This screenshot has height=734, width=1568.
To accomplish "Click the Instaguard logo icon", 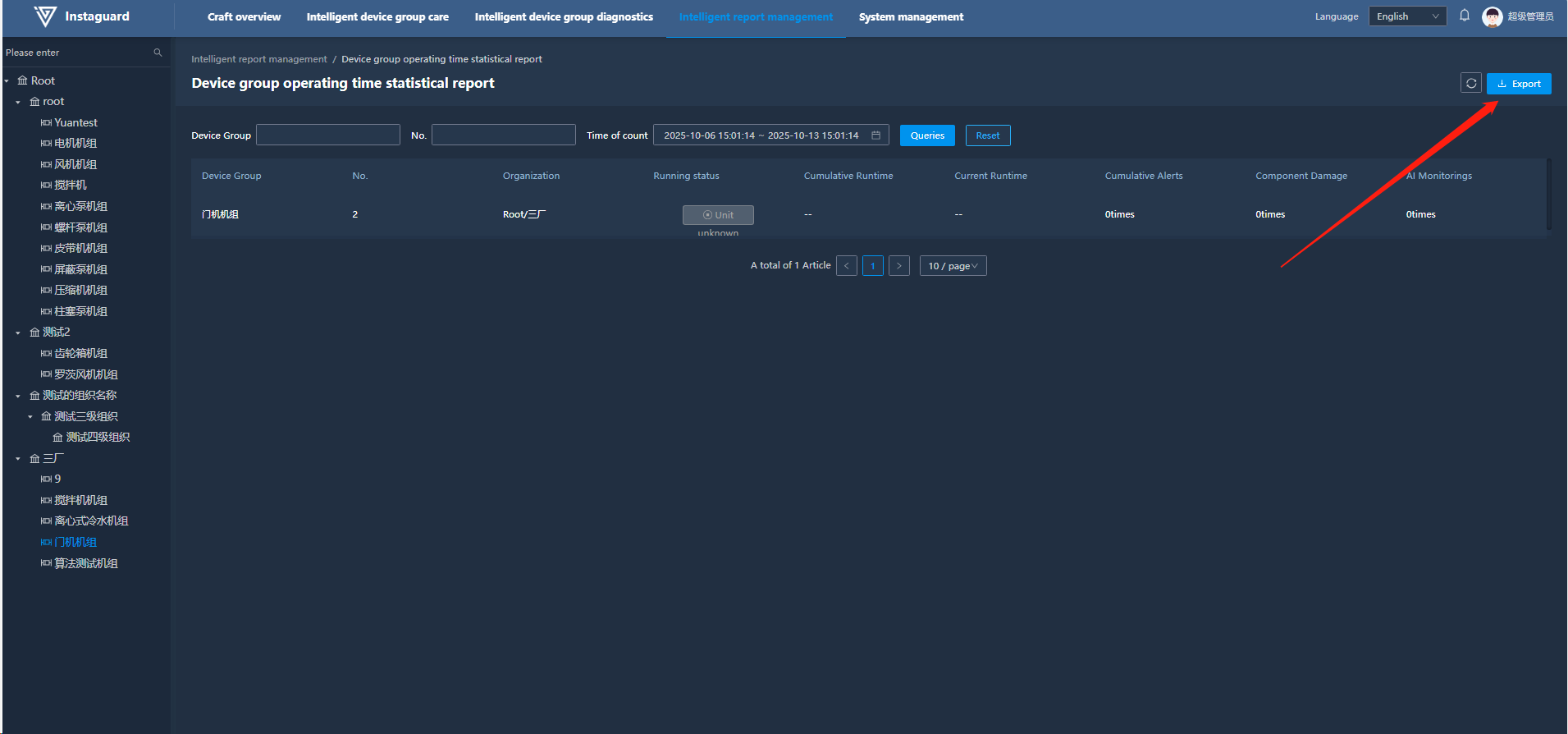I will (x=45, y=16).
